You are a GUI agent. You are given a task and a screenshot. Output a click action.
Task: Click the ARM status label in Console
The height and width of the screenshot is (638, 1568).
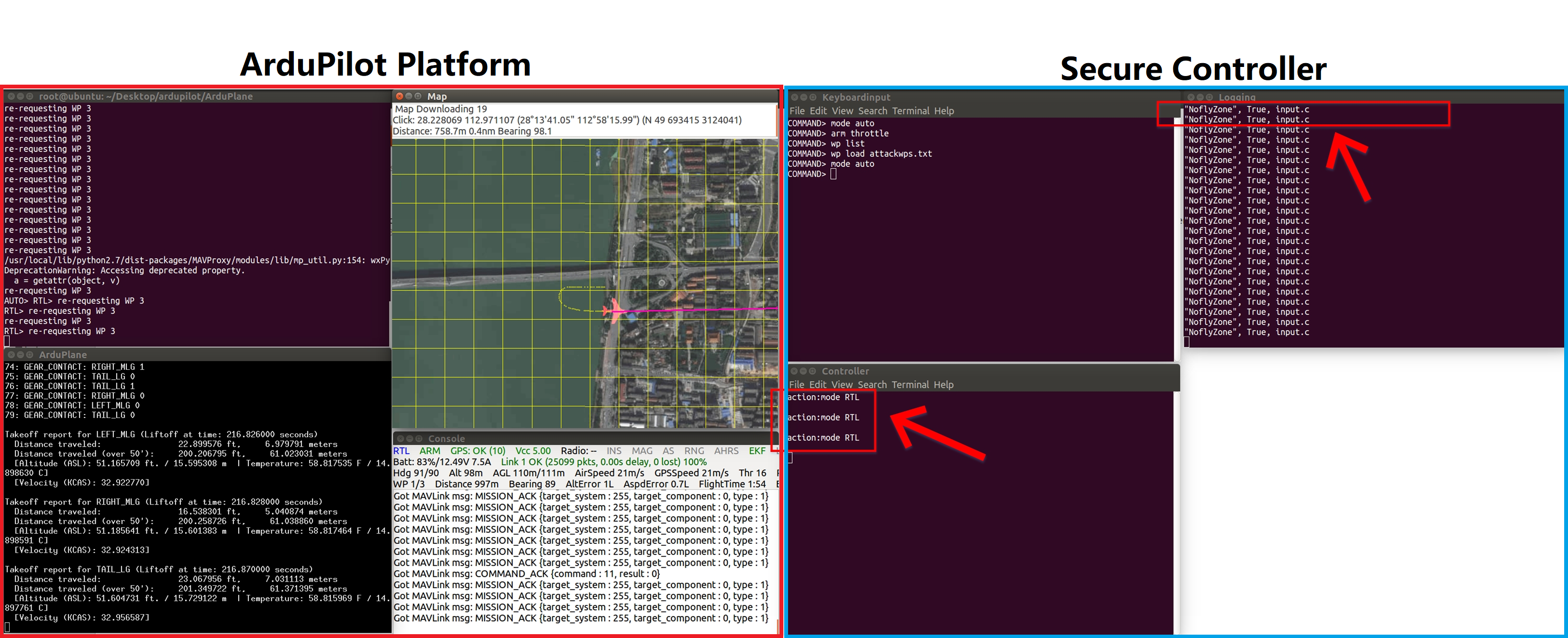430,451
